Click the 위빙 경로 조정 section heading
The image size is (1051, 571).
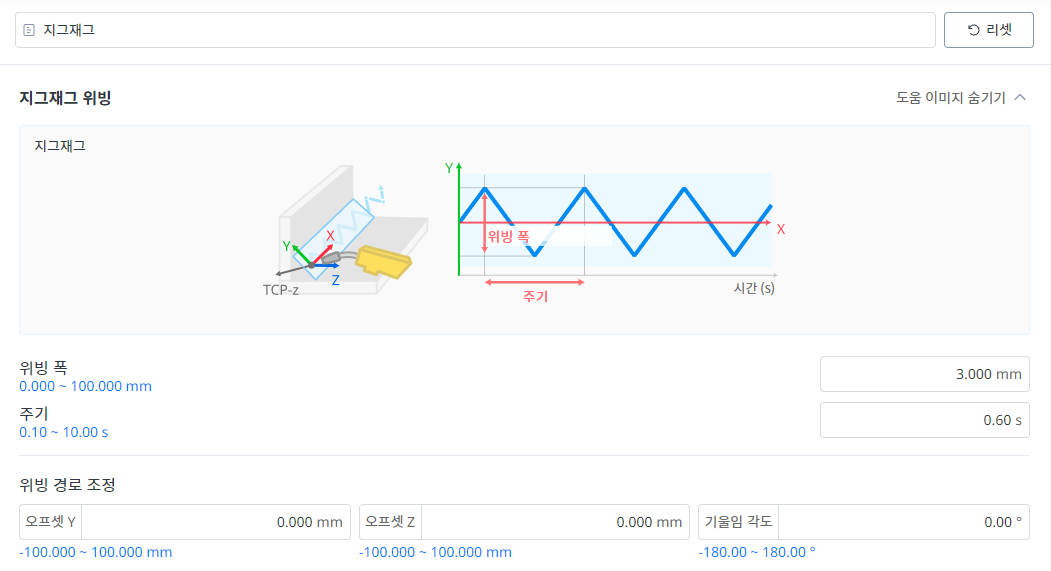click(67, 485)
